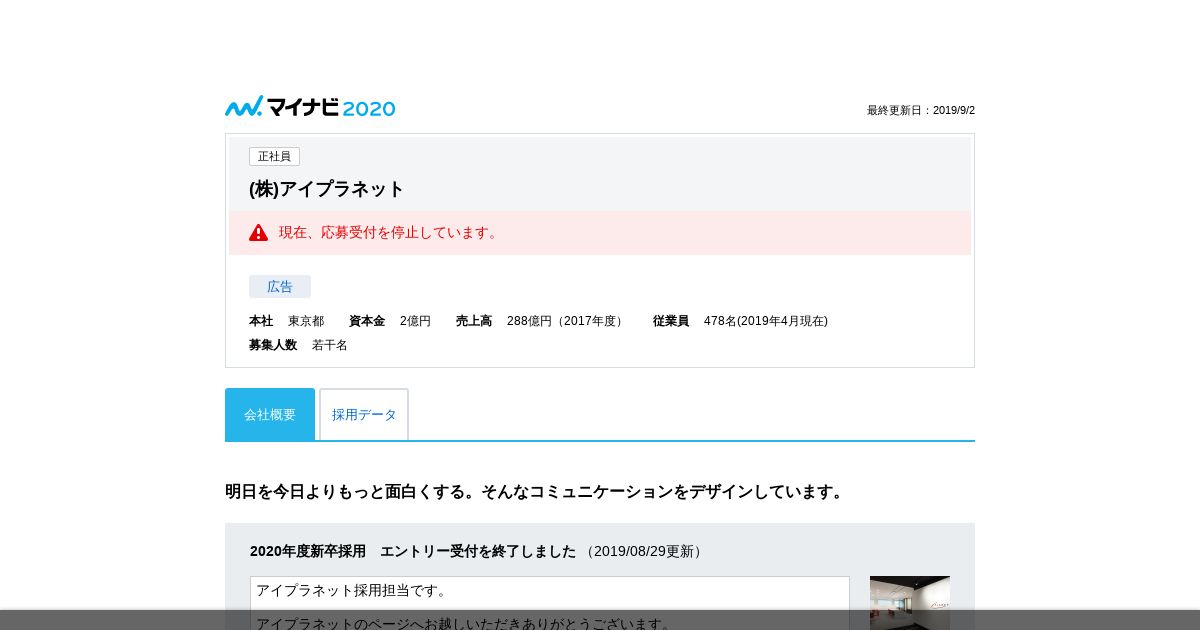Click the マイナビ2020 logo

coord(310,107)
